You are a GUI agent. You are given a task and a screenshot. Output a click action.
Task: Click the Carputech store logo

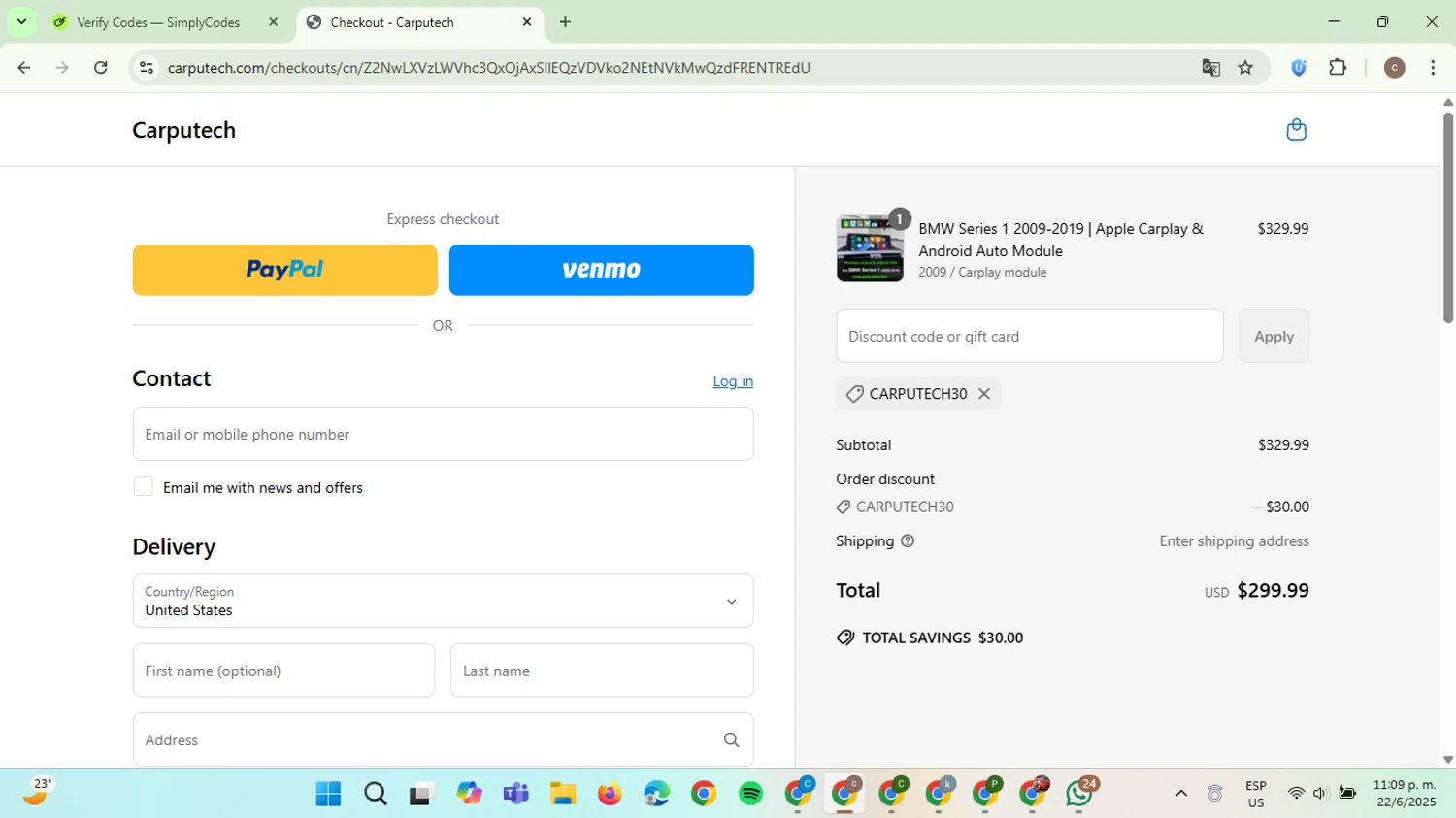point(183,130)
